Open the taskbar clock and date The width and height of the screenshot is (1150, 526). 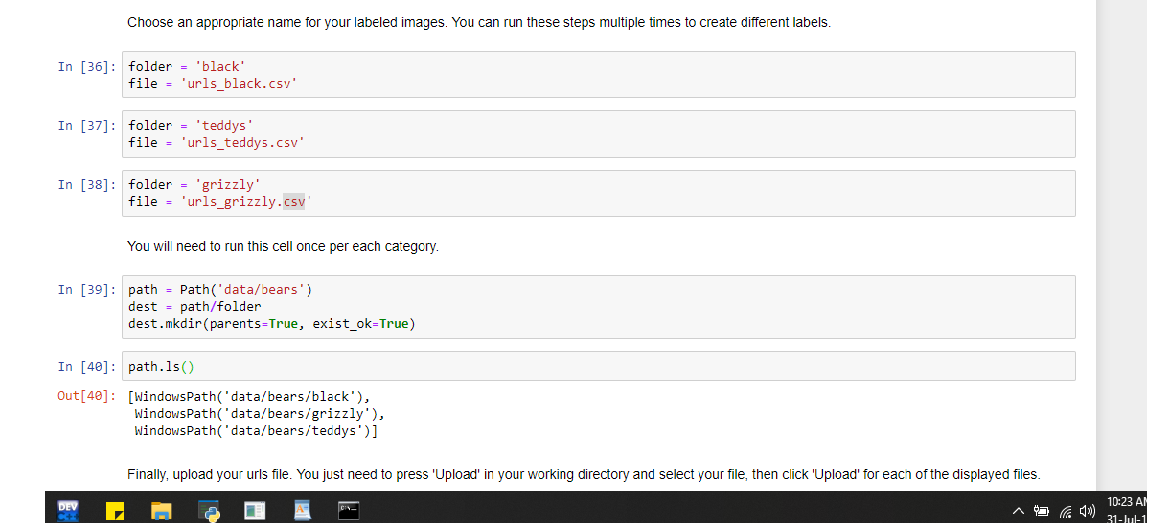pyautogui.click(x=1127, y=508)
